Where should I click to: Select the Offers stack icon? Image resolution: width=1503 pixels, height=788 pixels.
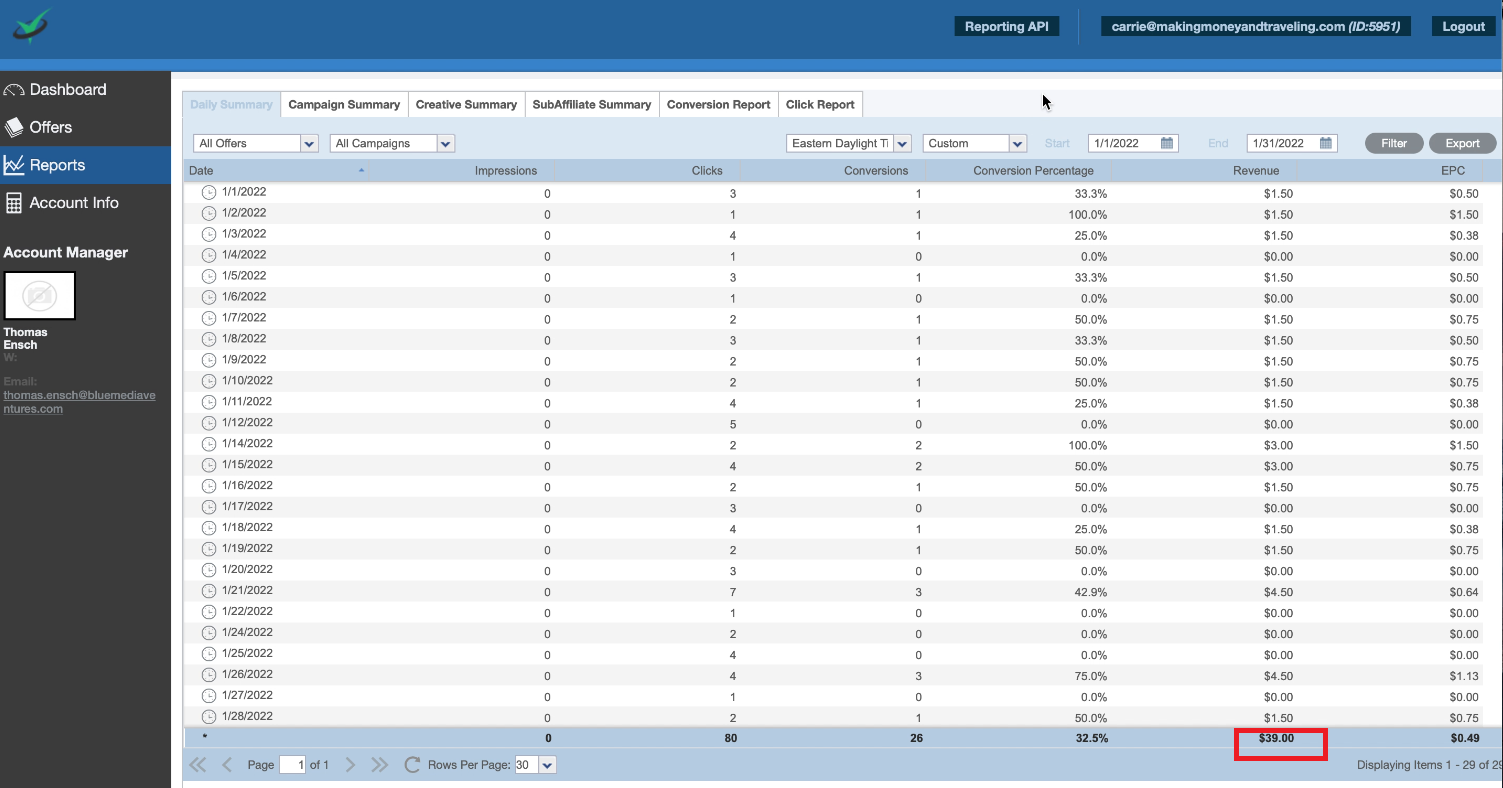tap(14, 127)
